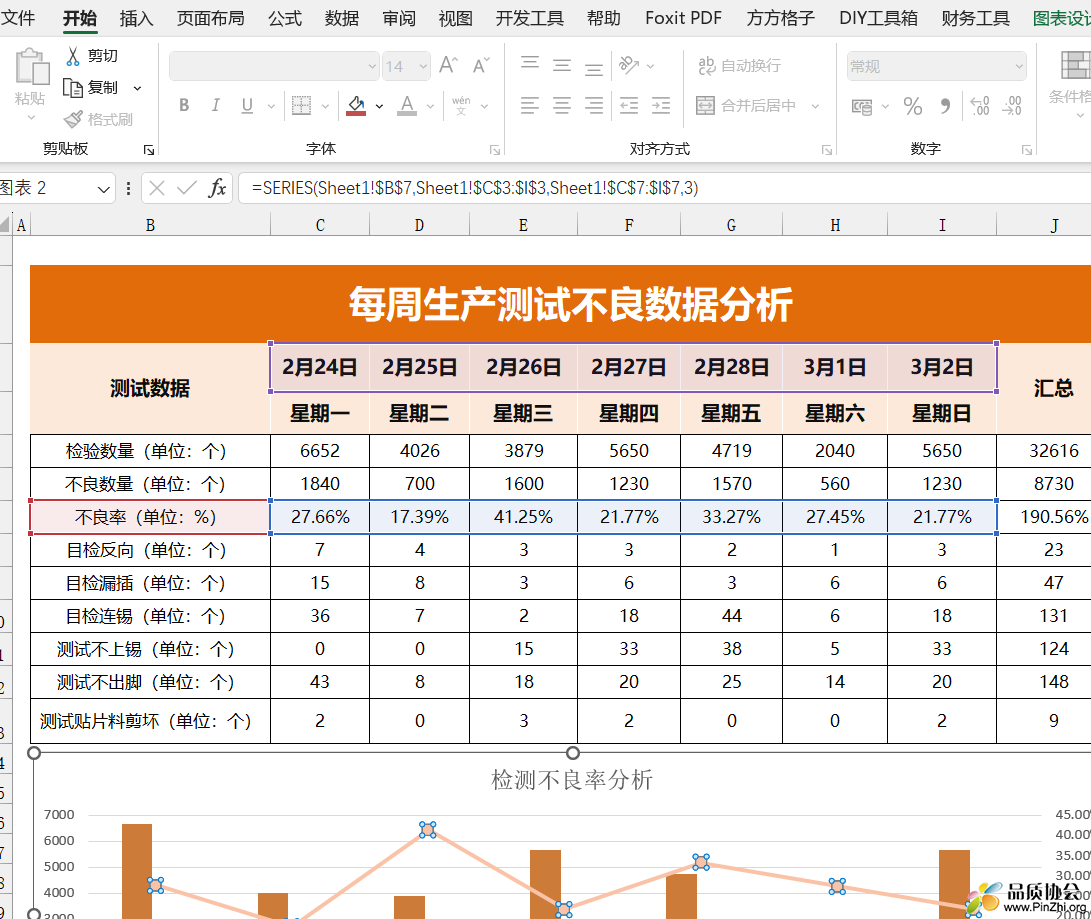Open 剪贴板 dialog launcher
This screenshot has height=919, width=1091.
(x=149, y=150)
